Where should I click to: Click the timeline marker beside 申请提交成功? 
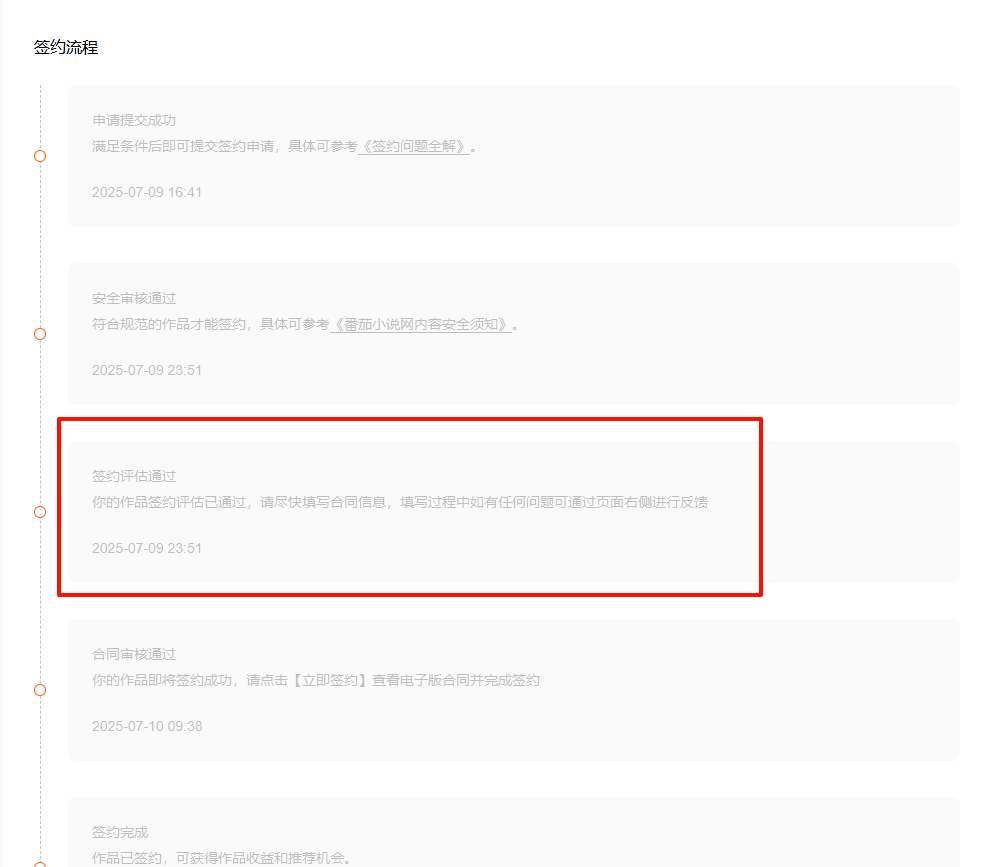click(40, 156)
